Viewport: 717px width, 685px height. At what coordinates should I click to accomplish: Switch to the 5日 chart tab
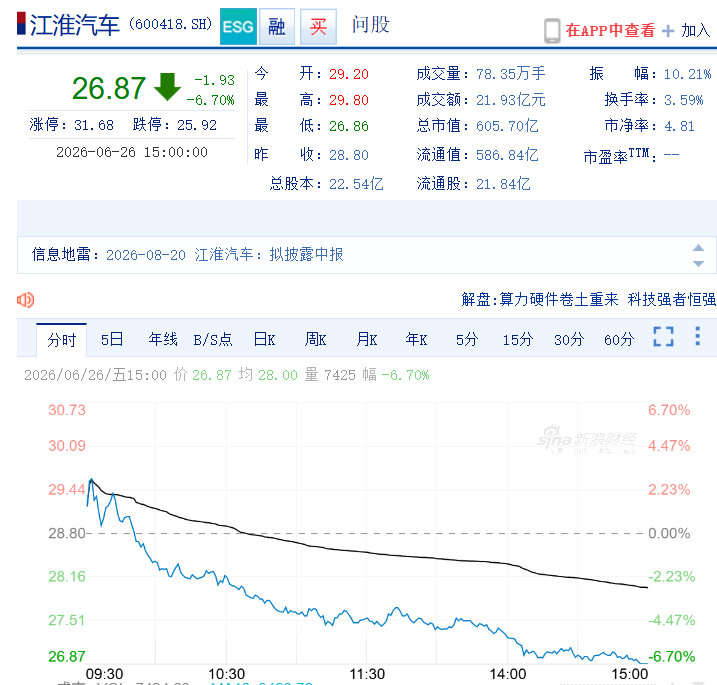112,339
